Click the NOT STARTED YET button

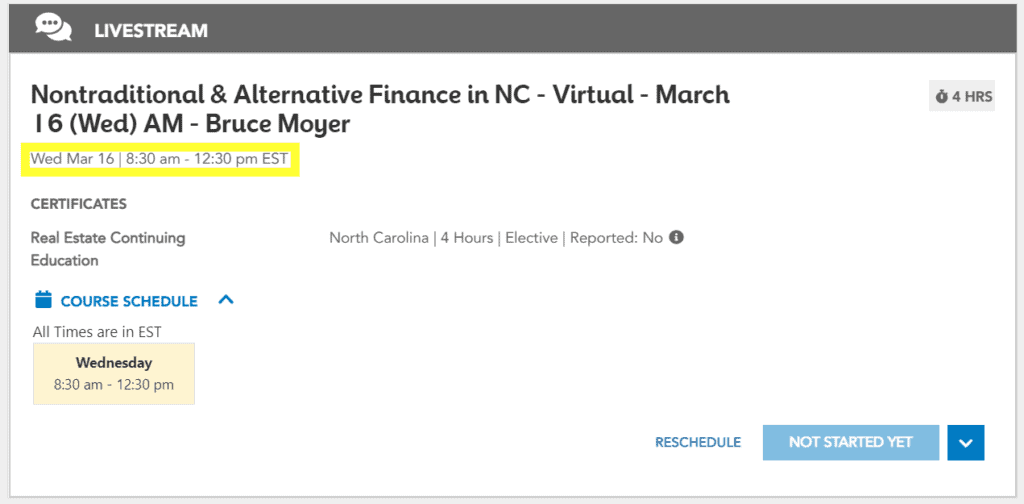click(850, 443)
